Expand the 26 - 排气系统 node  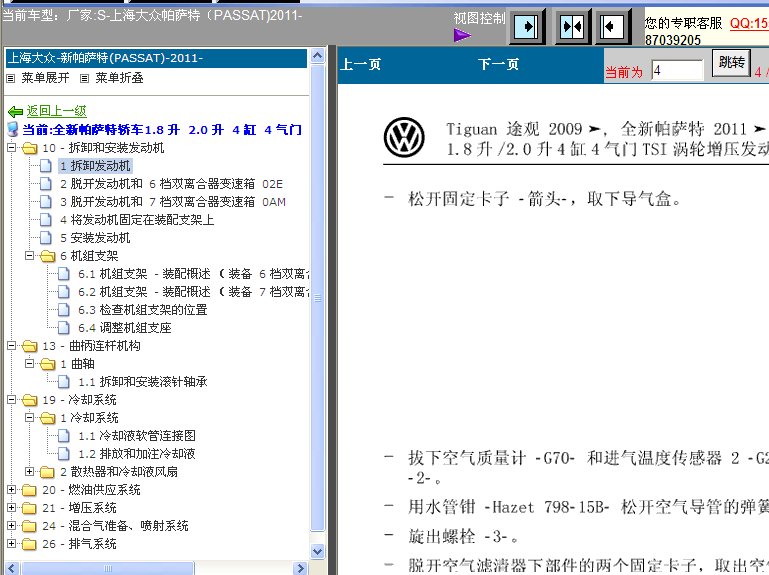click(12, 544)
